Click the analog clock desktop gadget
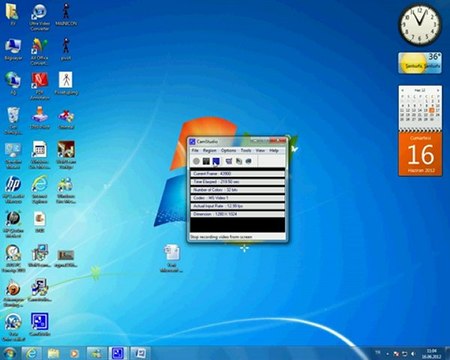Screen dimensions: 450x360 420,25
